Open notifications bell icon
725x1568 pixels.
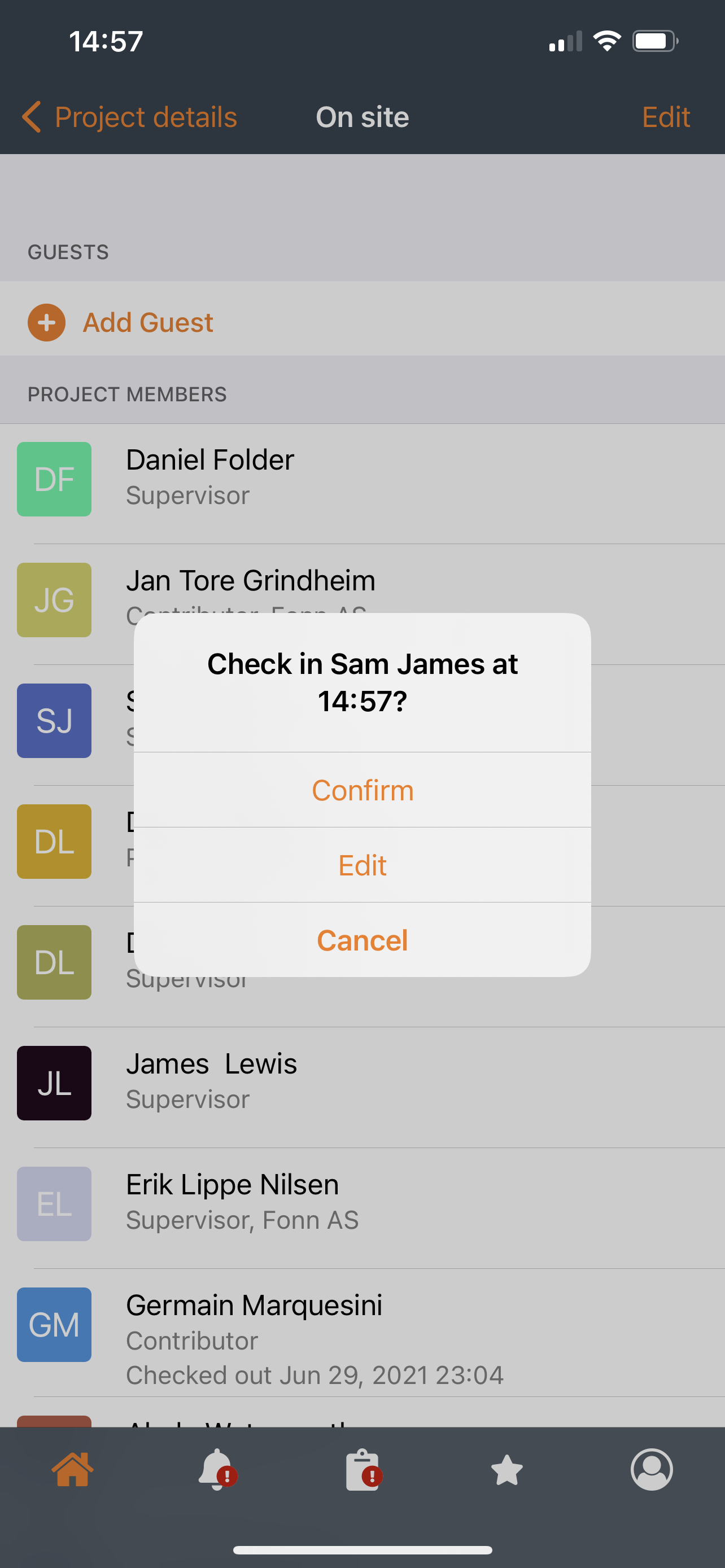click(x=217, y=1469)
